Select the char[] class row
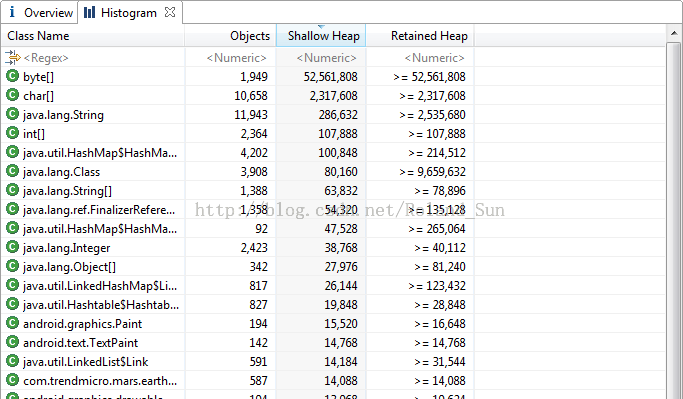The width and height of the screenshot is (683, 399). pos(333,95)
